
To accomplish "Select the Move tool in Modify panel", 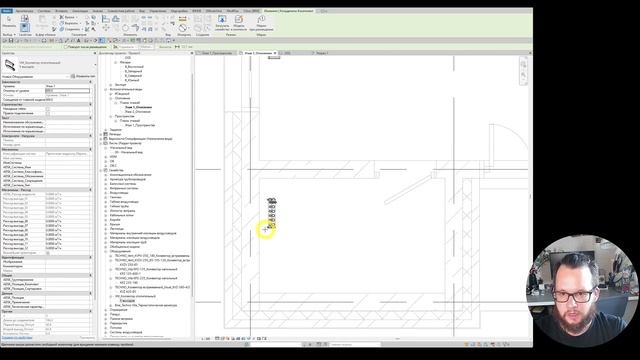I will (106, 28).
